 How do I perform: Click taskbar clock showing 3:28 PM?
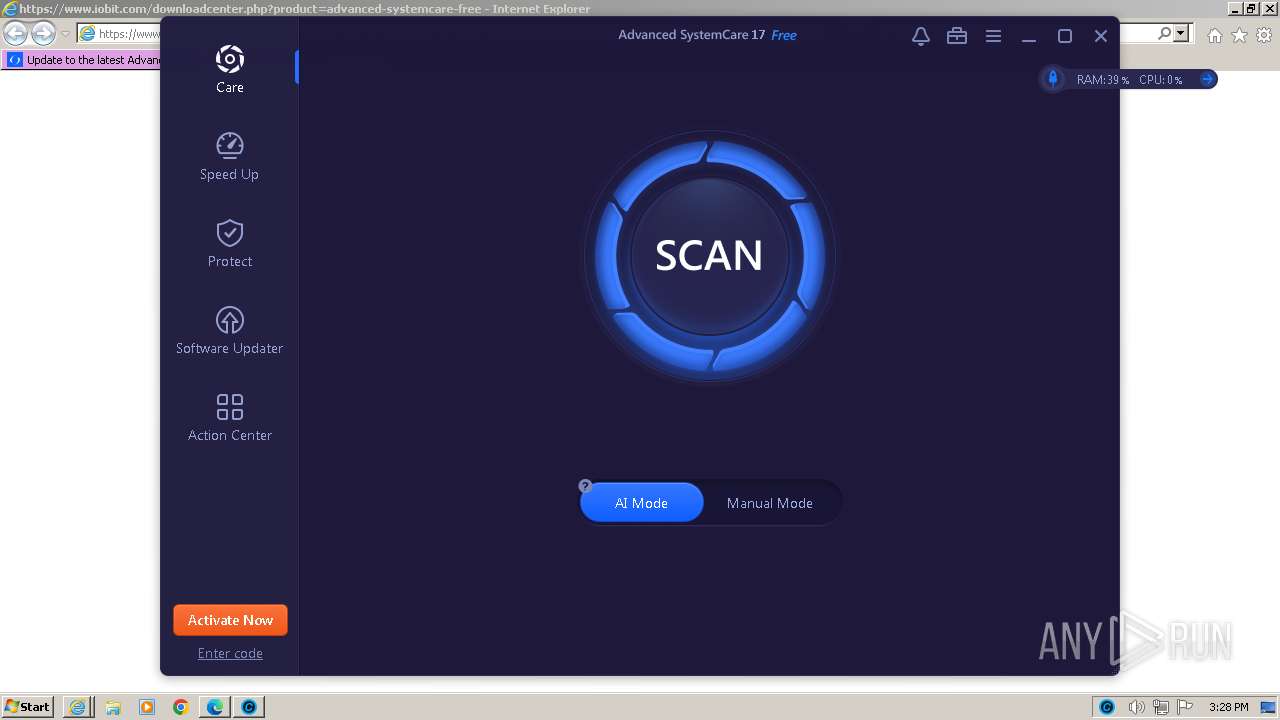tap(1228, 707)
